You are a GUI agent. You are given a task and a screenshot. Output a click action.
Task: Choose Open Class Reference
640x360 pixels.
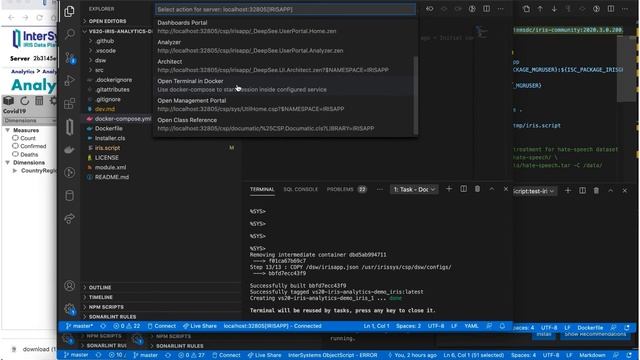pyautogui.click(x=284, y=124)
